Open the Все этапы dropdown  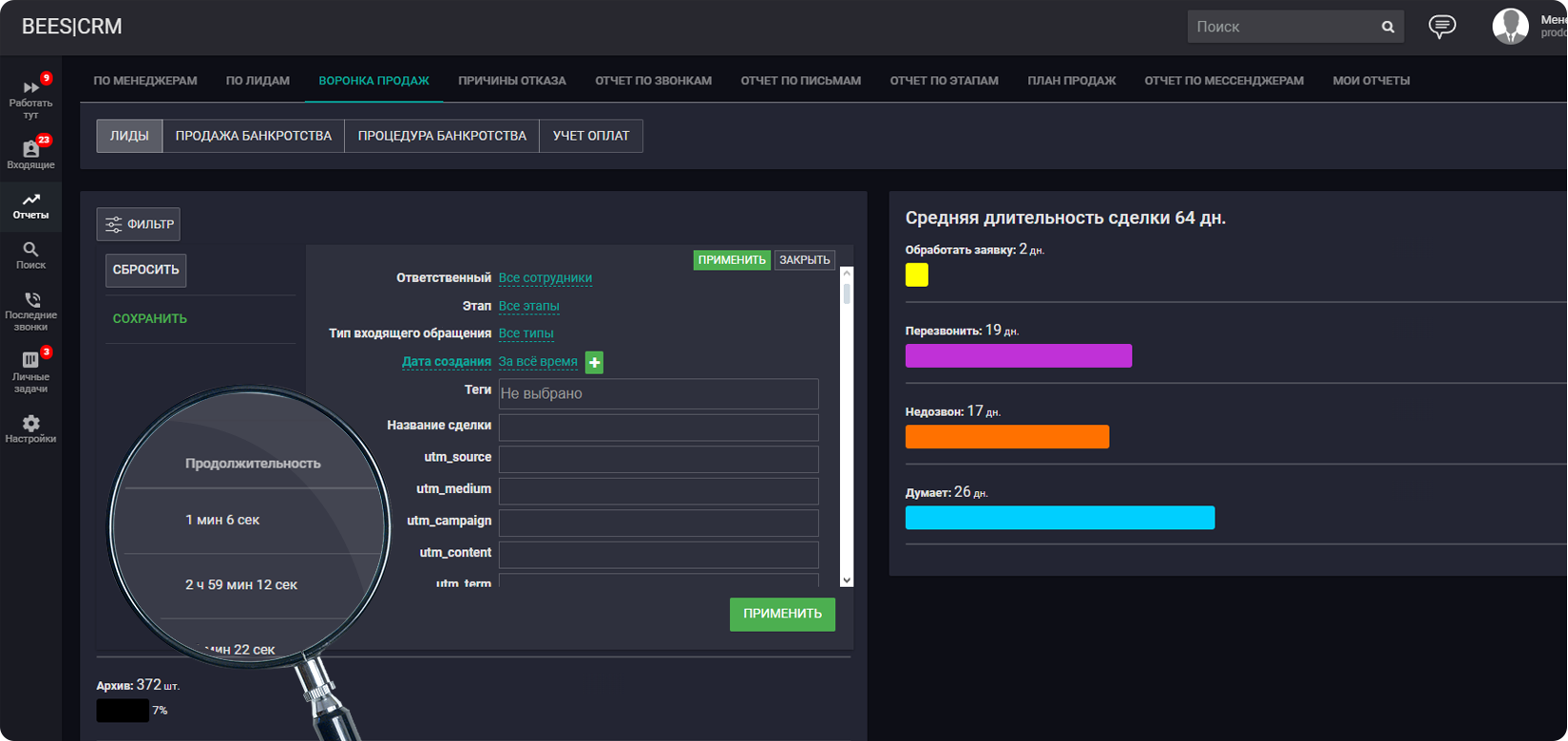529,306
